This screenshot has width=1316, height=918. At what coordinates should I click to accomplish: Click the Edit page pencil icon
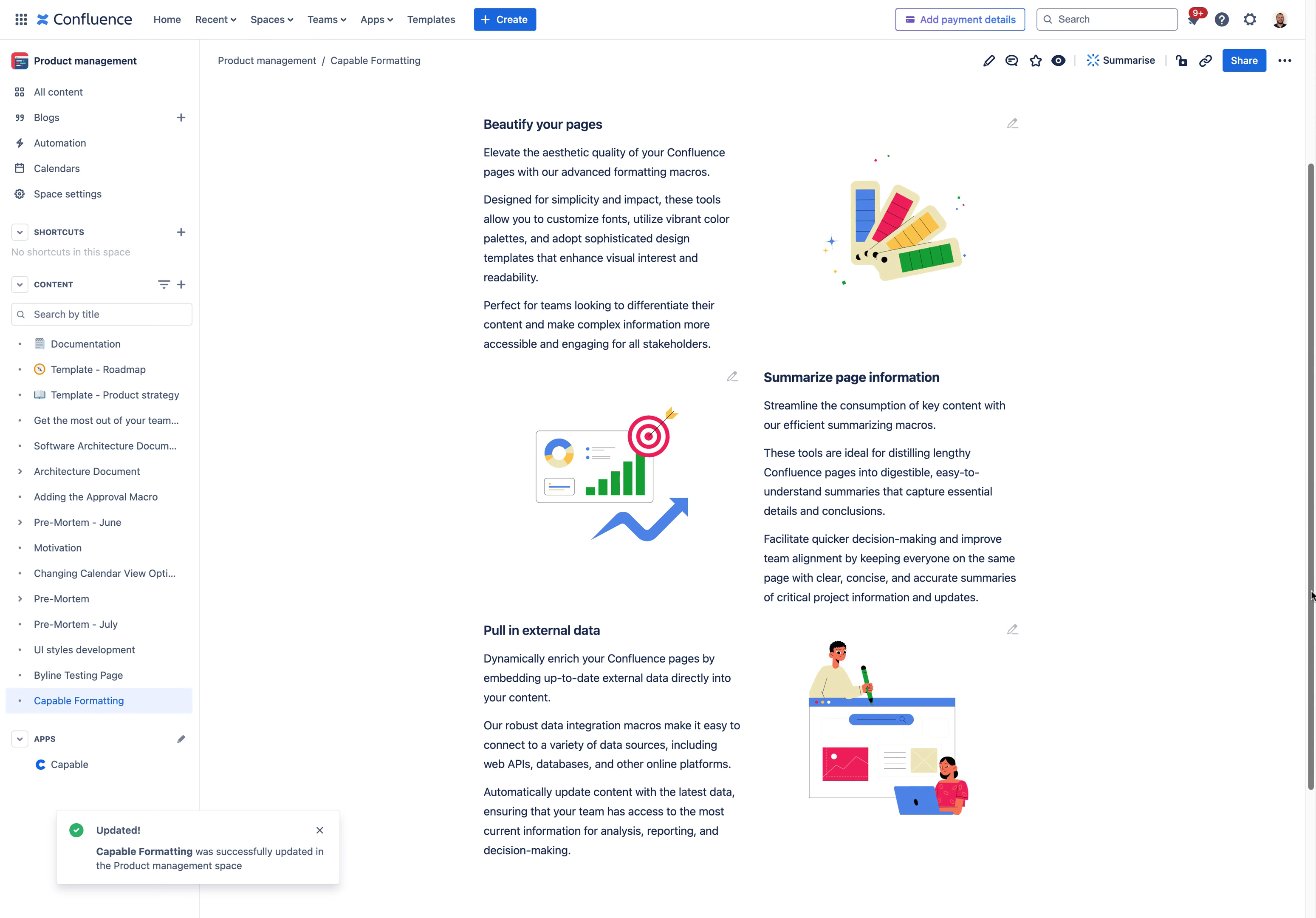pyautogui.click(x=987, y=60)
